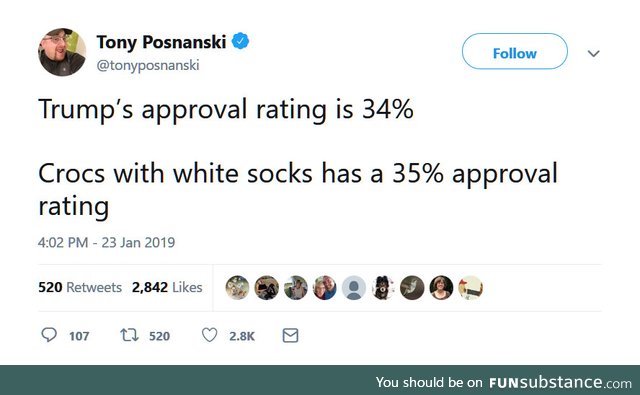Click the default gray silhouette avatar
This screenshot has height=395, width=640.
coord(354,288)
